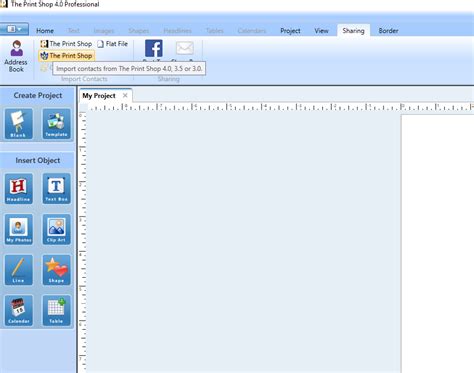Open the Border tab
474x373 pixels.
(x=388, y=31)
